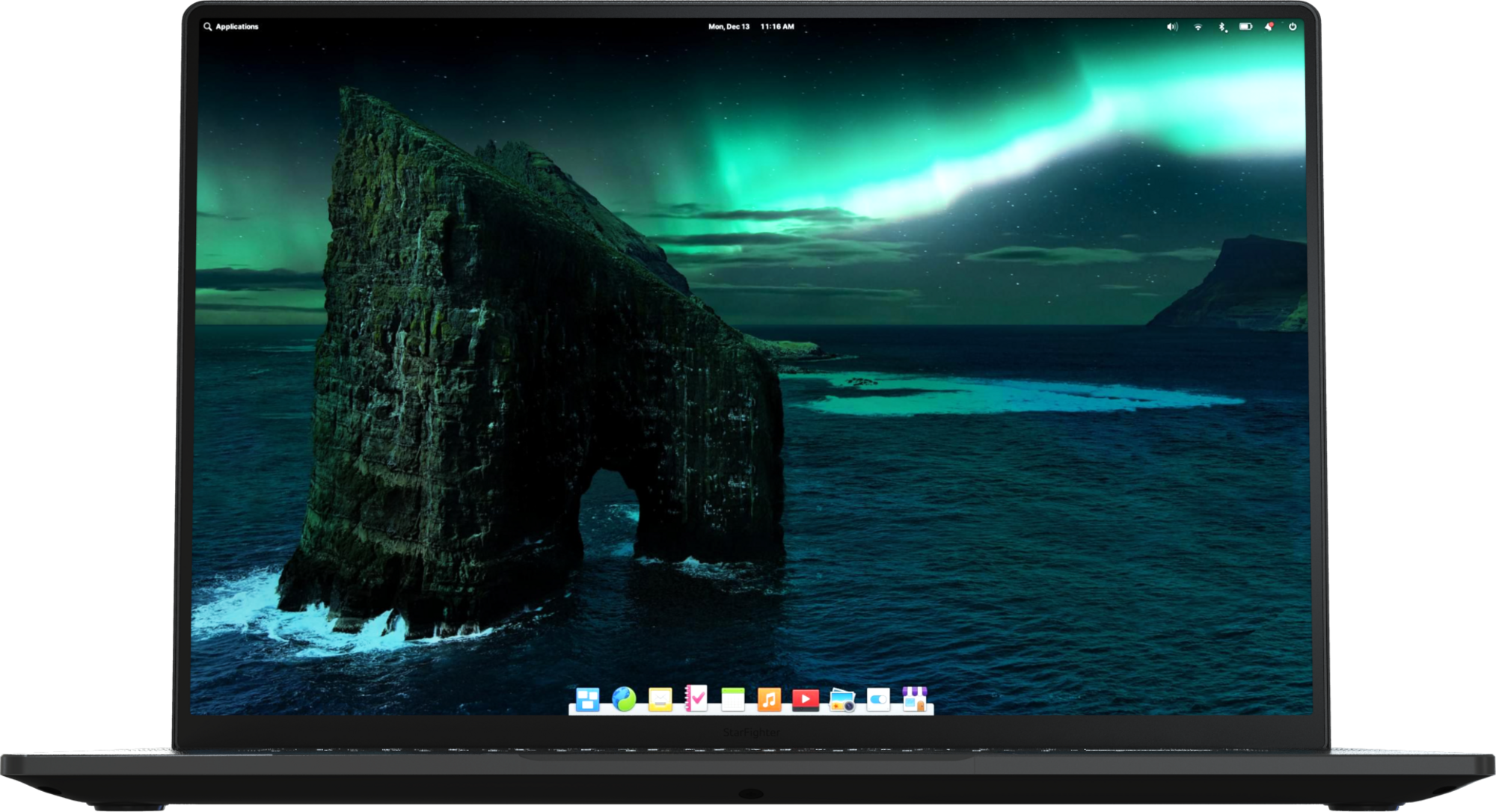
Task: Open System Settings toggle icon
Action: click(x=878, y=700)
